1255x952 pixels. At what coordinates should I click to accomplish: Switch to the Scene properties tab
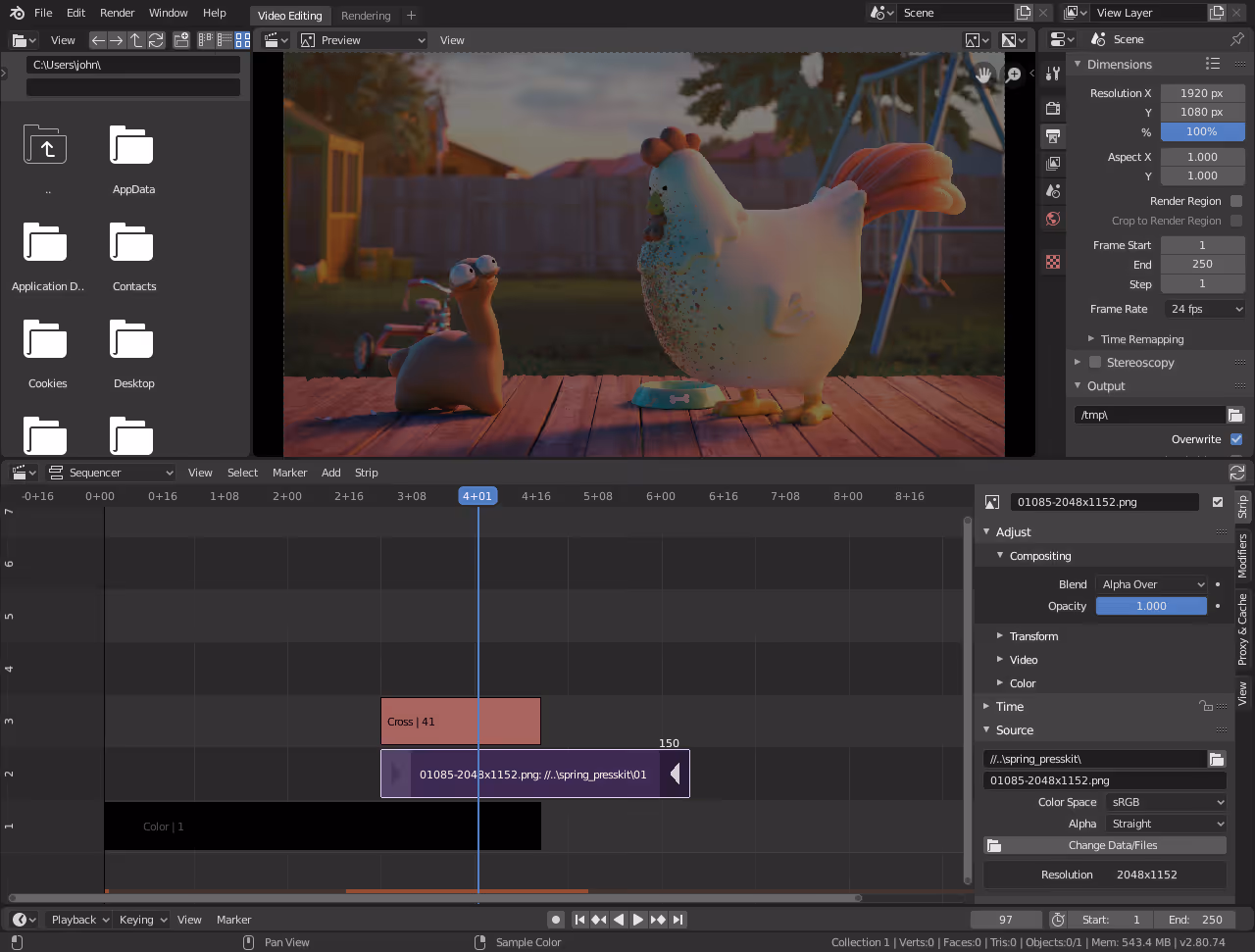1053,190
